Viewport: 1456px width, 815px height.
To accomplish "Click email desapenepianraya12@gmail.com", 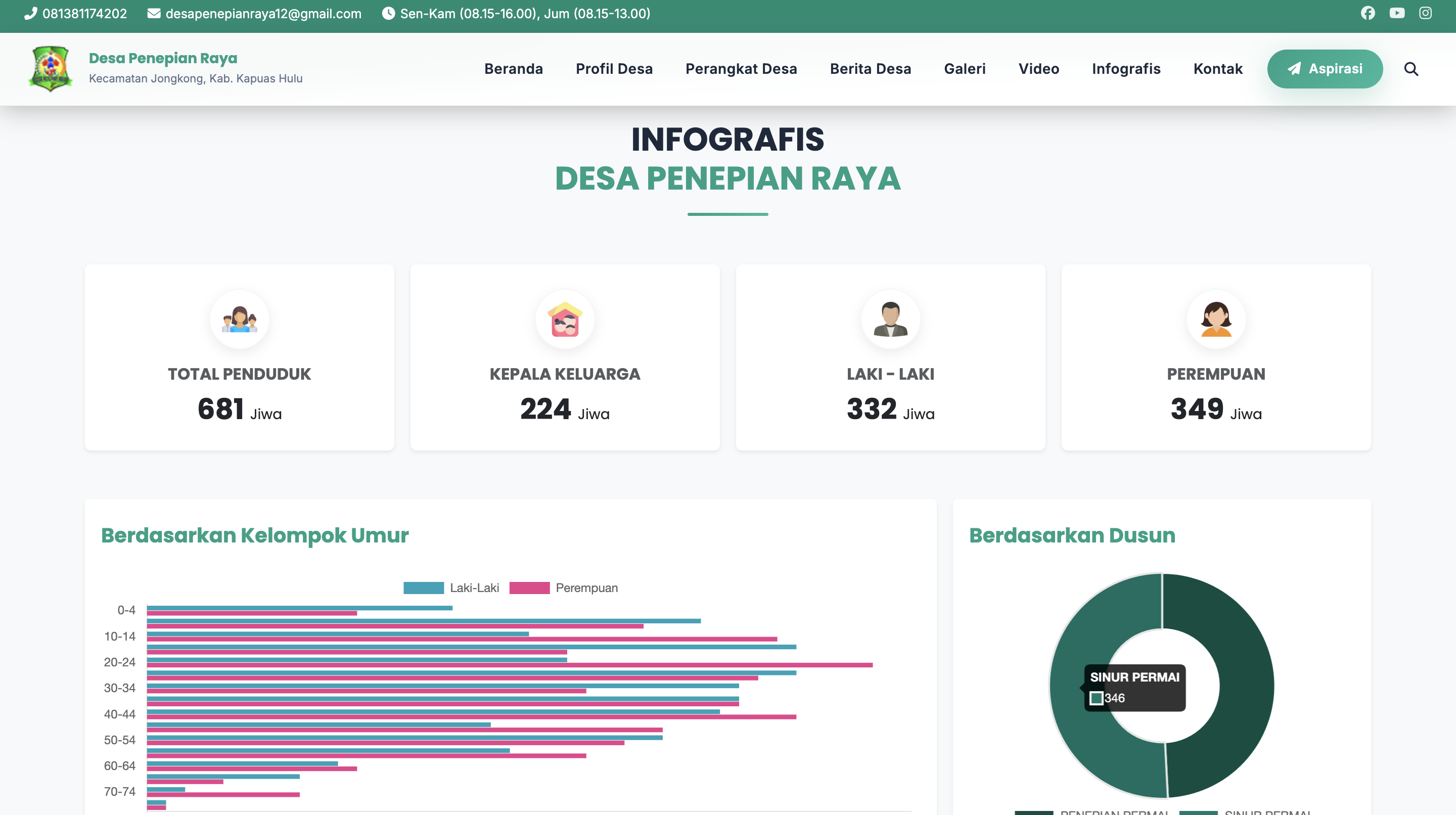I will (263, 13).
